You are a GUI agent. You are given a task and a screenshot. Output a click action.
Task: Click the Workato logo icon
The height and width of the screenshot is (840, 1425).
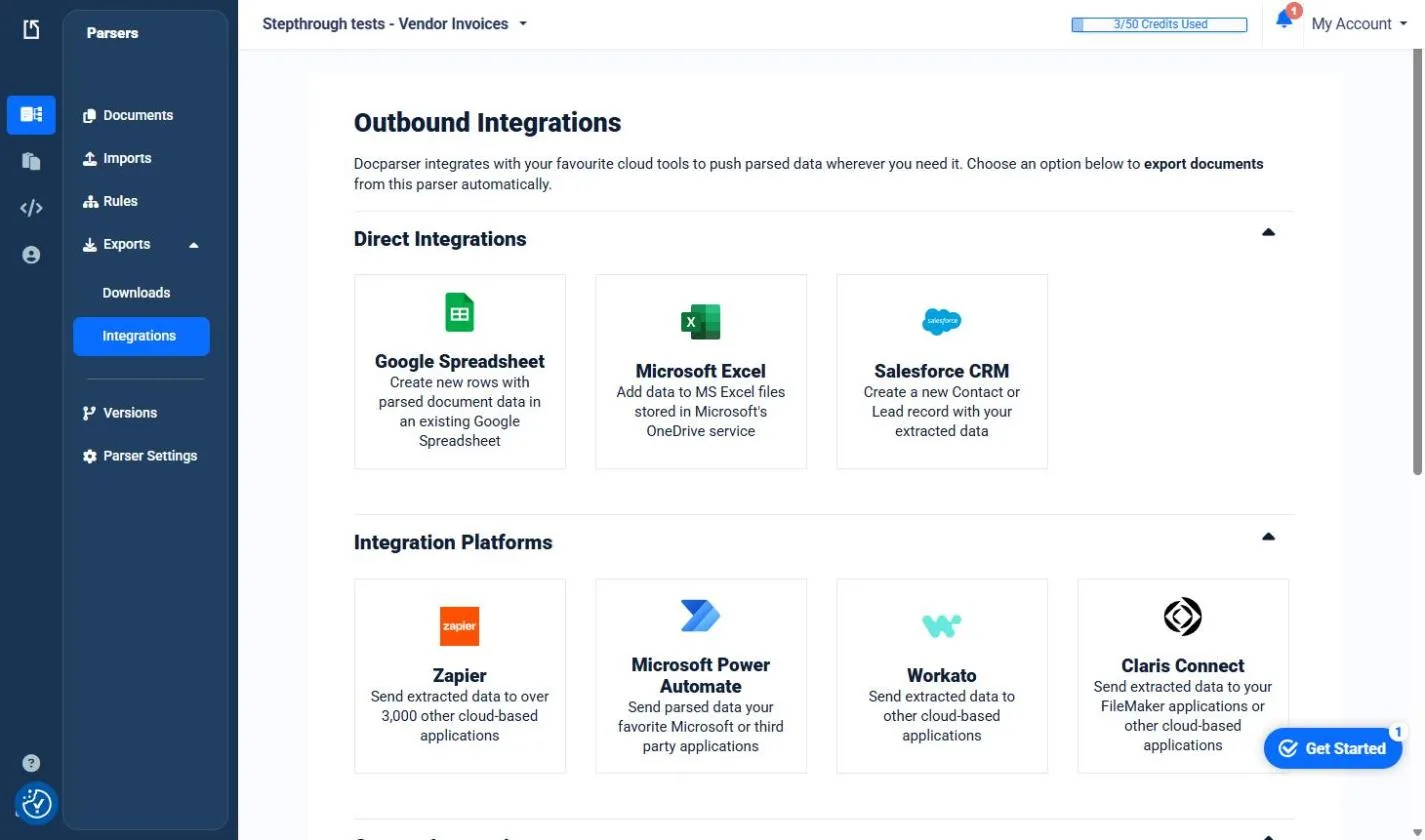[942, 626]
